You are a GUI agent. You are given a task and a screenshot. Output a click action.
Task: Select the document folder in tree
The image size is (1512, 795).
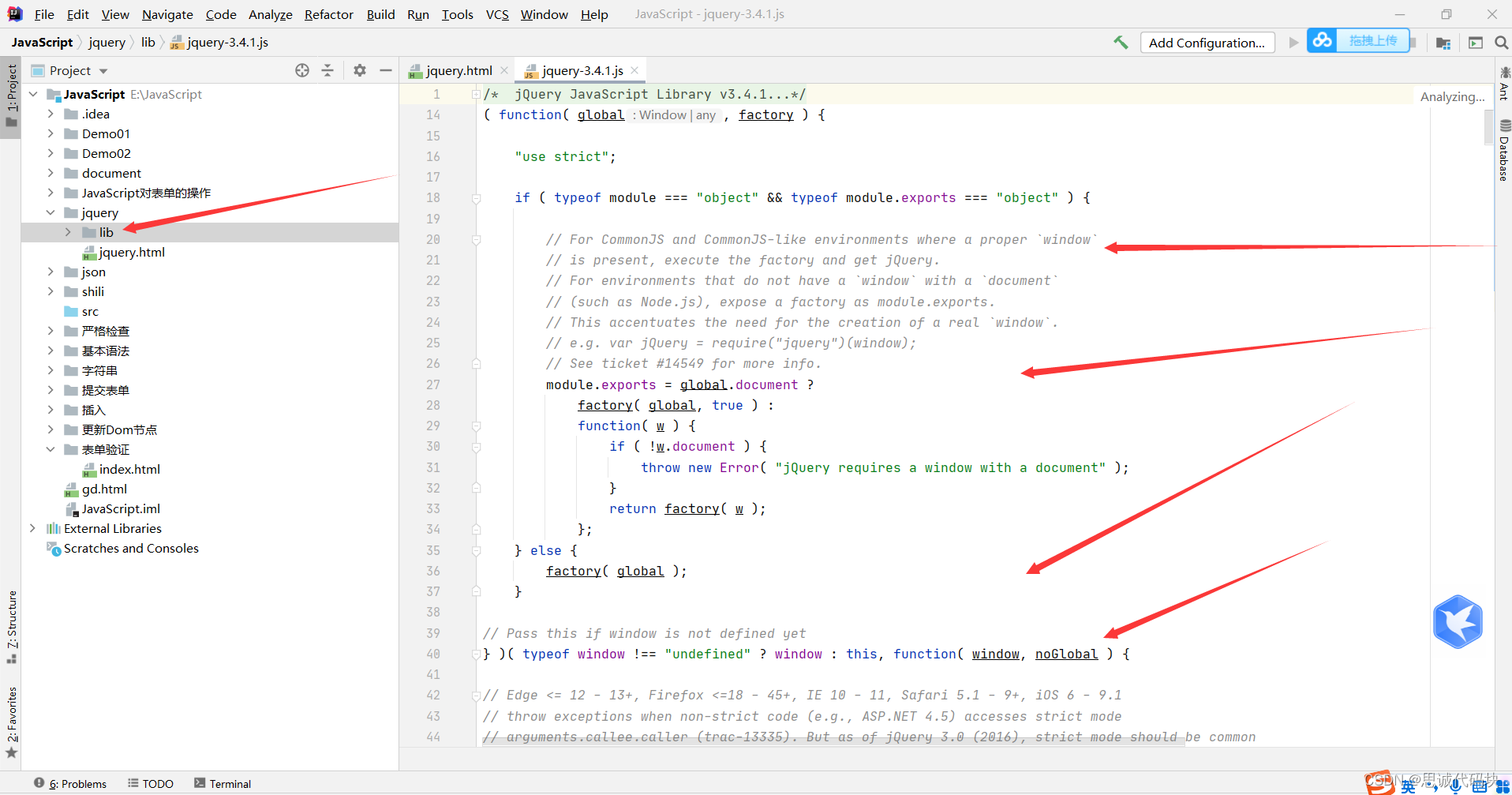pyautogui.click(x=103, y=173)
